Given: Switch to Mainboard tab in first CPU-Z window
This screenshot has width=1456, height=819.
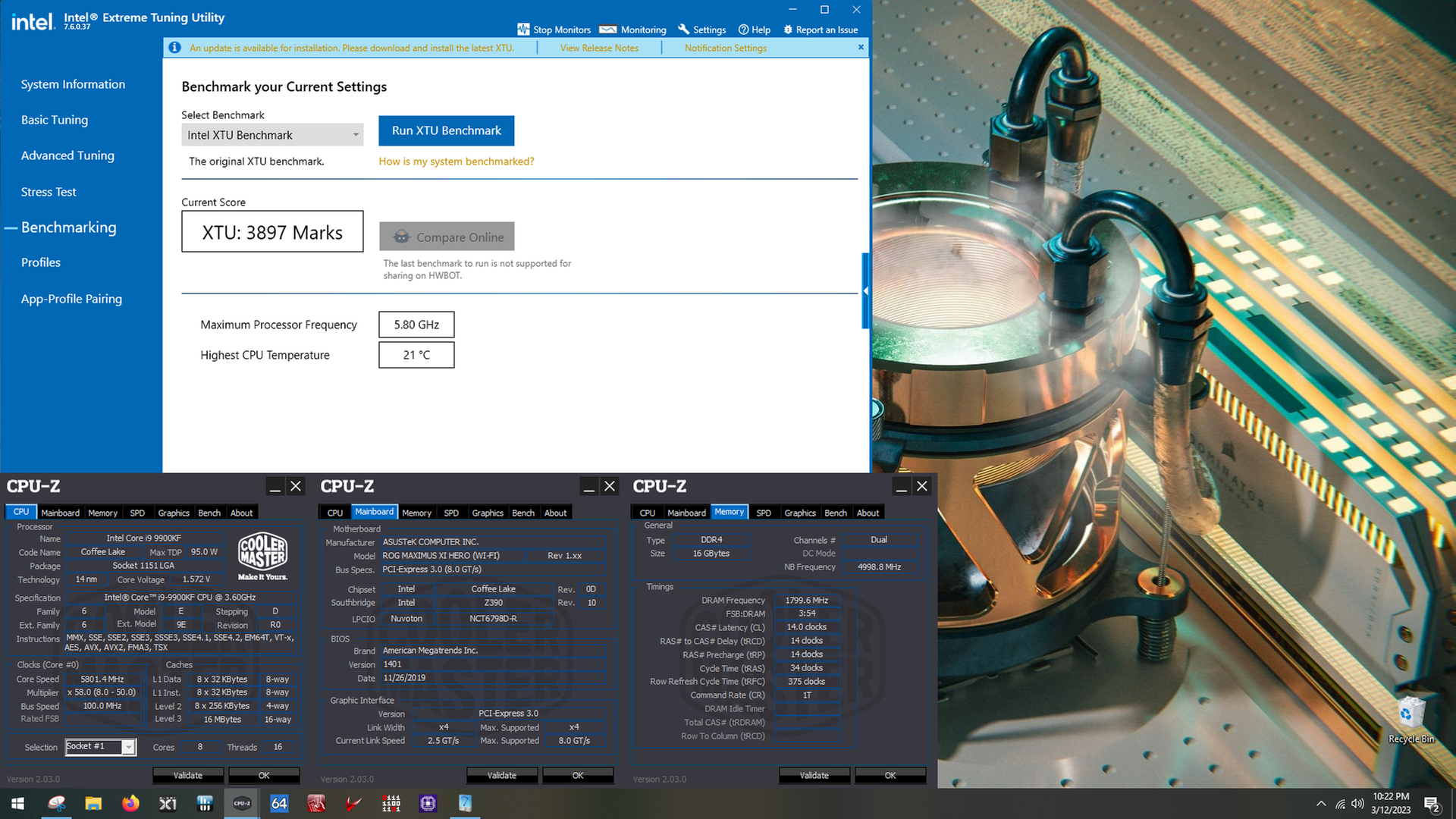Looking at the screenshot, I should click(x=60, y=513).
